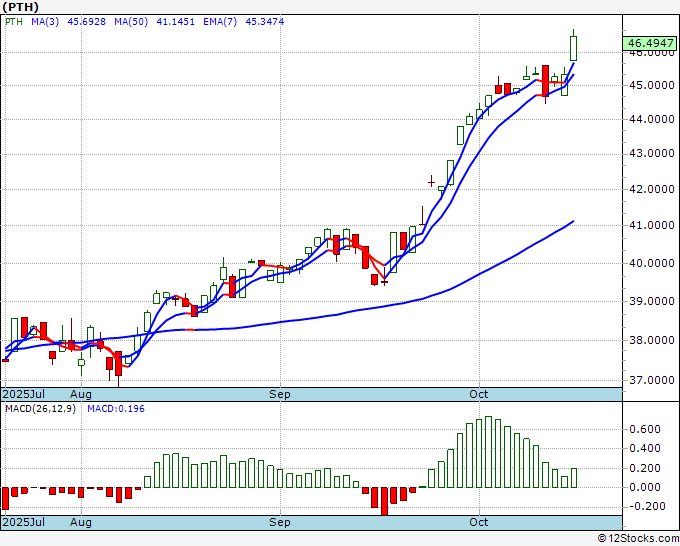Select the EMA(7) indicator label
680x546 pixels.
coord(220,22)
